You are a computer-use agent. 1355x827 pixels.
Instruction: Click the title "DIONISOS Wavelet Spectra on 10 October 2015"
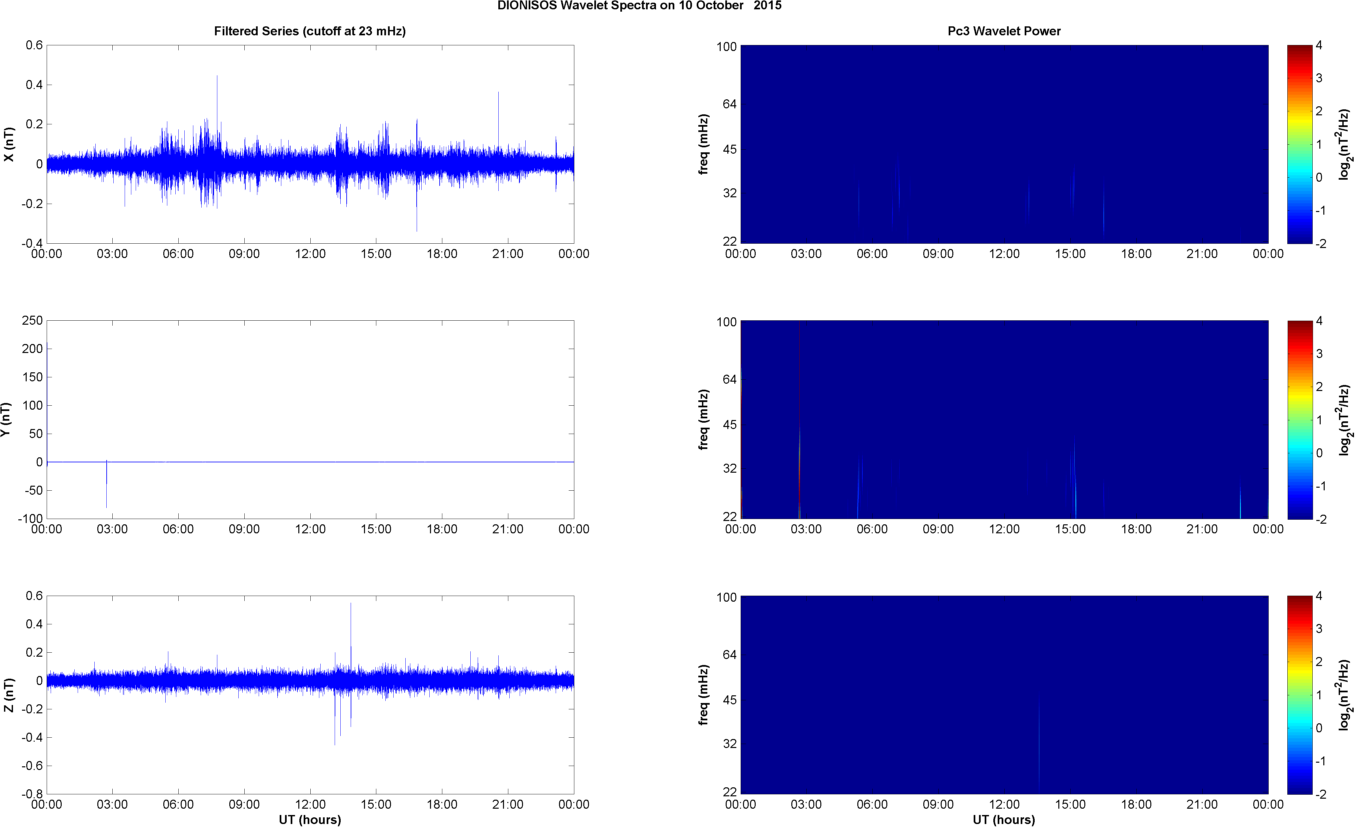[x=639, y=6]
